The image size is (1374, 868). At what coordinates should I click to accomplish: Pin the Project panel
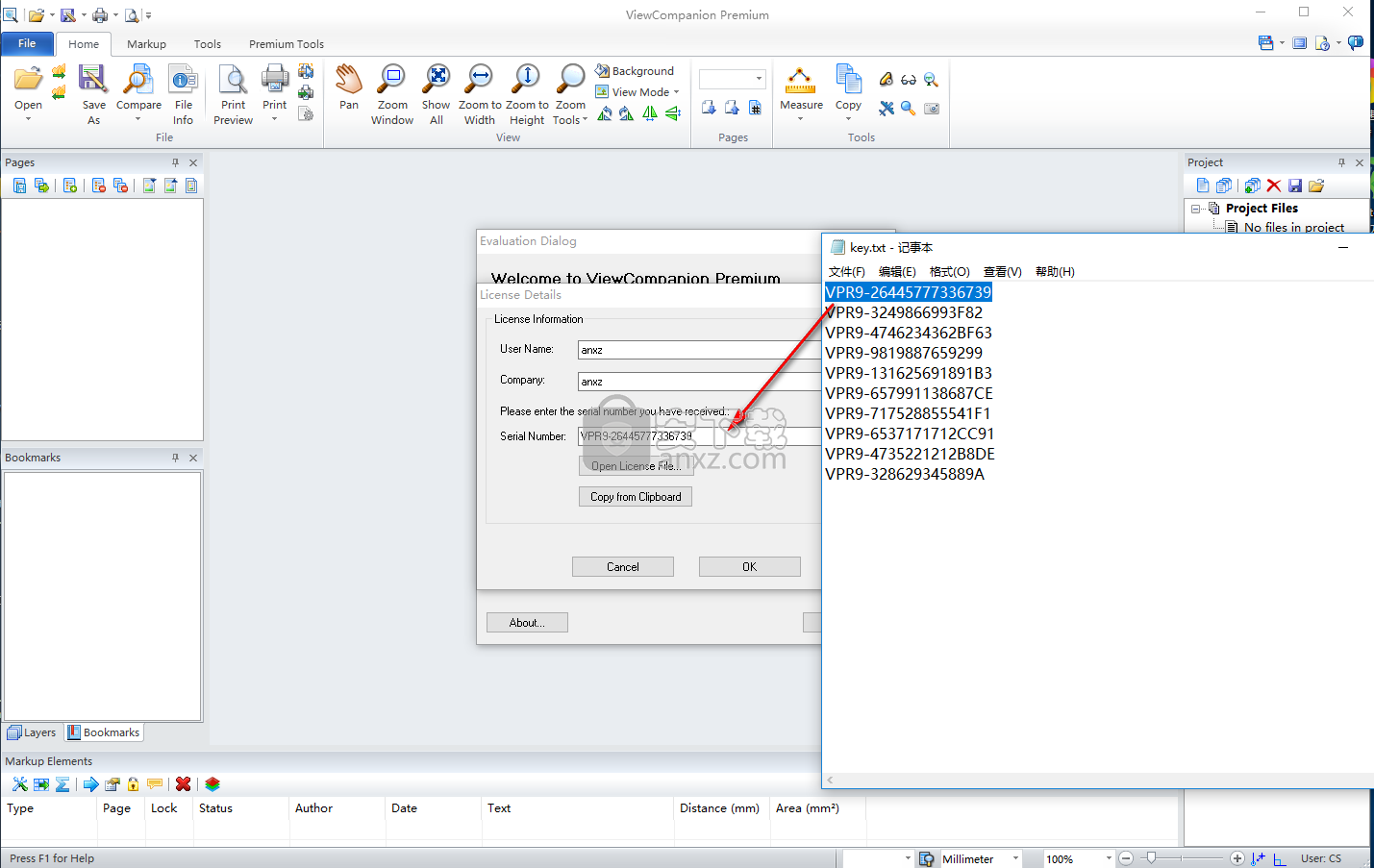(x=1341, y=162)
